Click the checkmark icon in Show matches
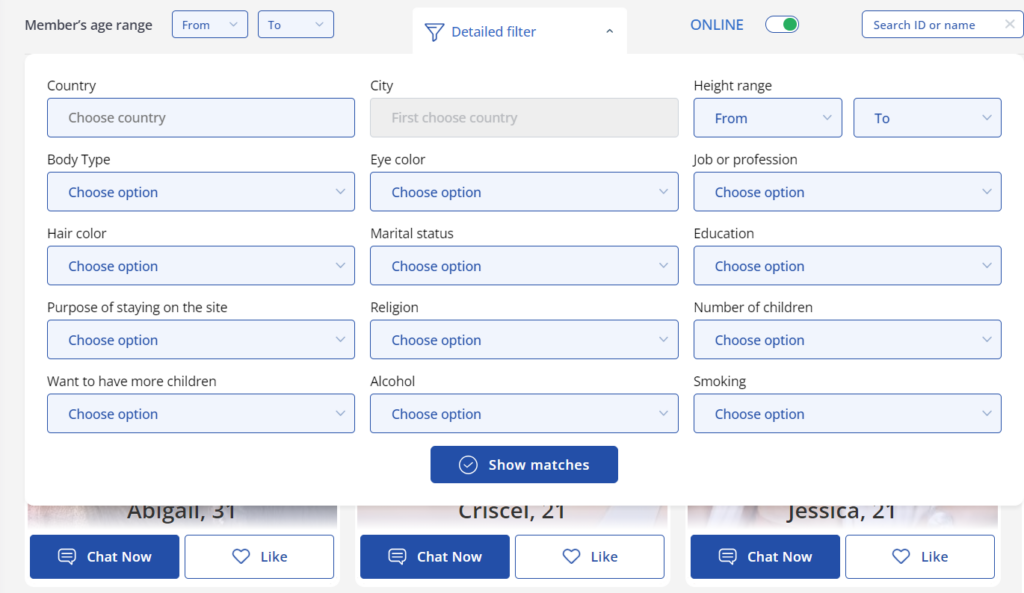The image size is (1024, 593). click(x=467, y=465)
